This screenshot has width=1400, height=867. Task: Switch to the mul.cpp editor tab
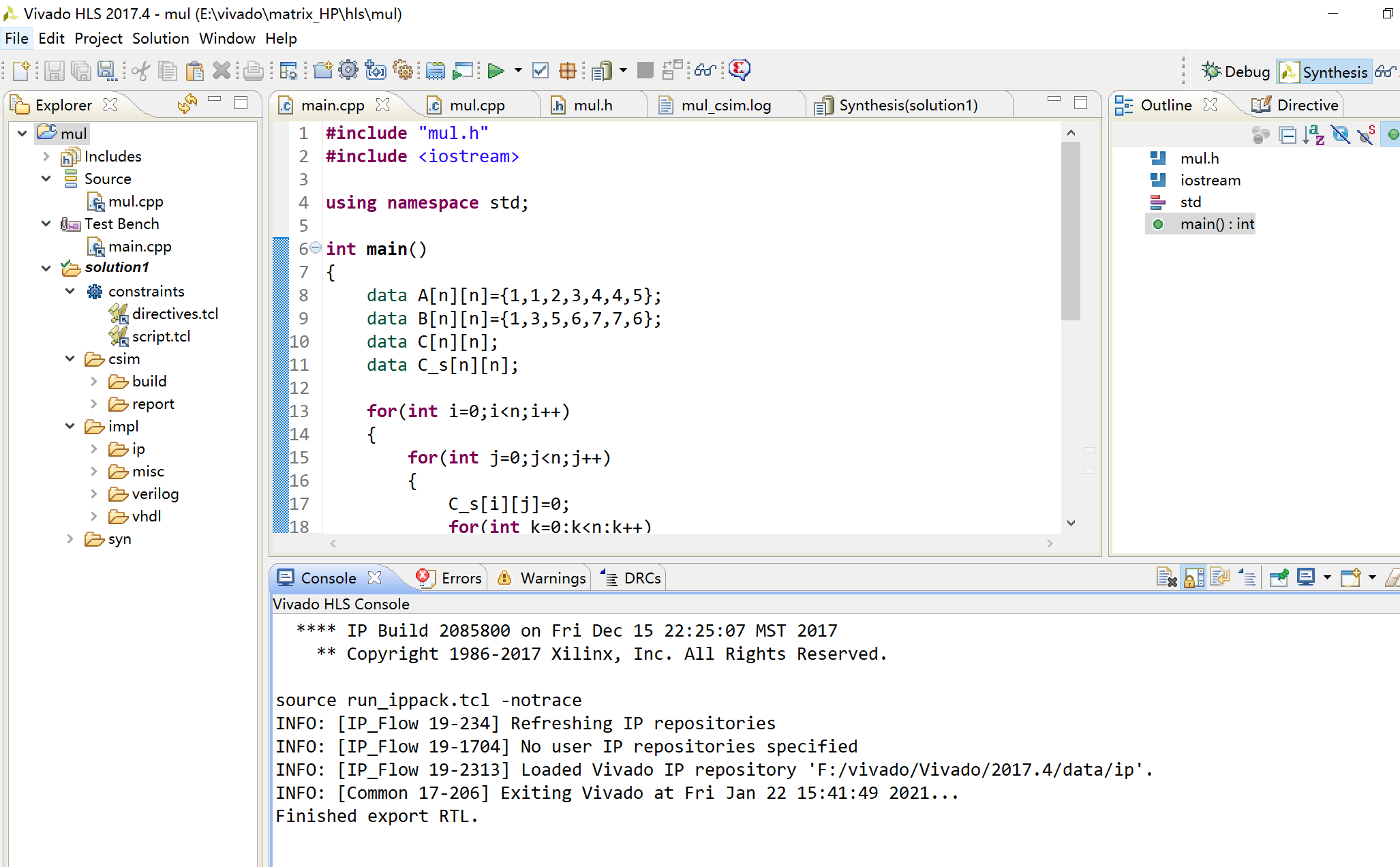[x=476, y=105]
